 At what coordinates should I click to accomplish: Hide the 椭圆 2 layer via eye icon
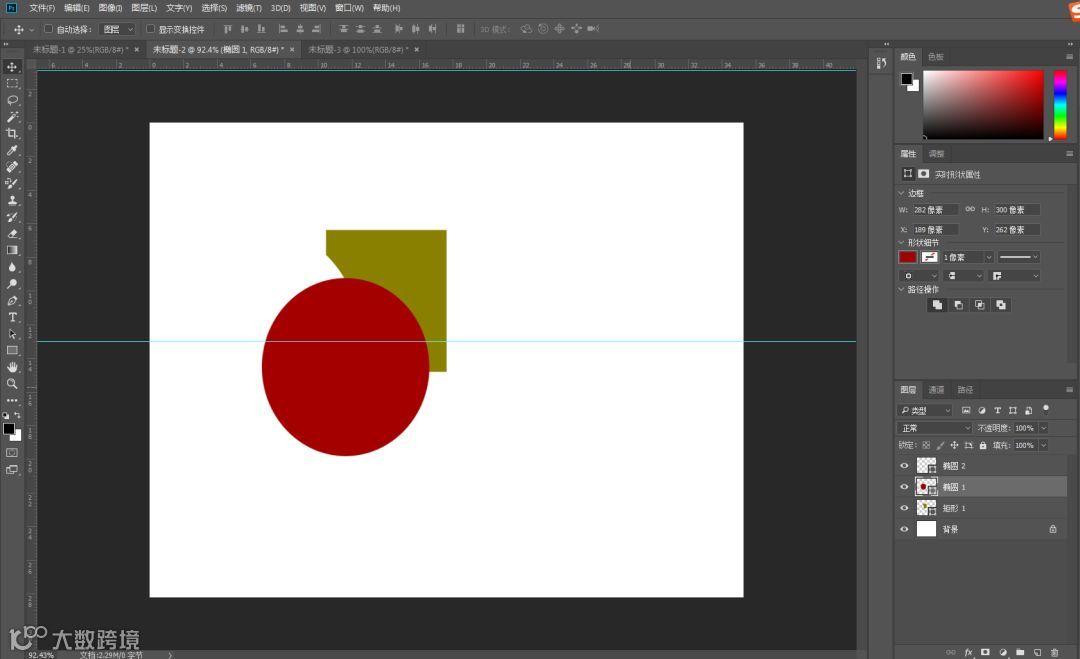(x=904, y=466)
